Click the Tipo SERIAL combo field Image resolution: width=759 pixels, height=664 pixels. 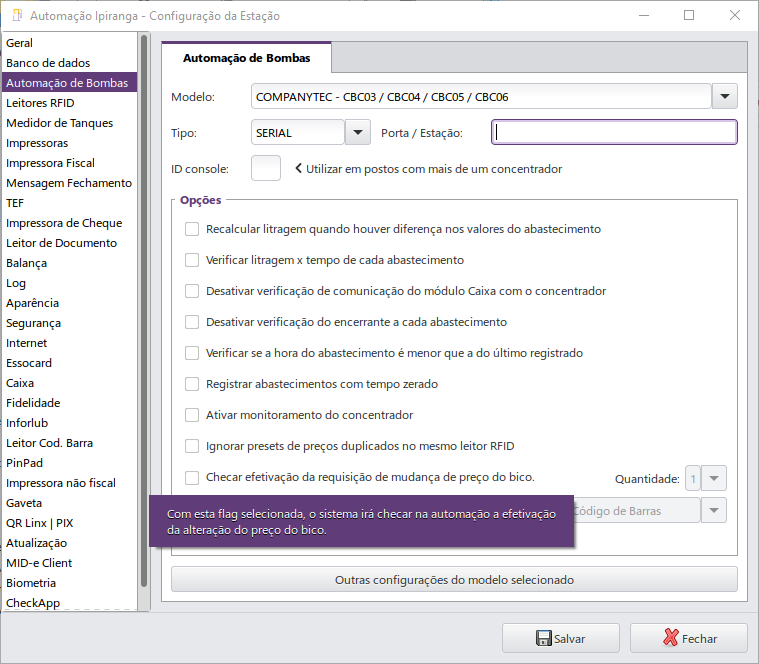[298, 132]
